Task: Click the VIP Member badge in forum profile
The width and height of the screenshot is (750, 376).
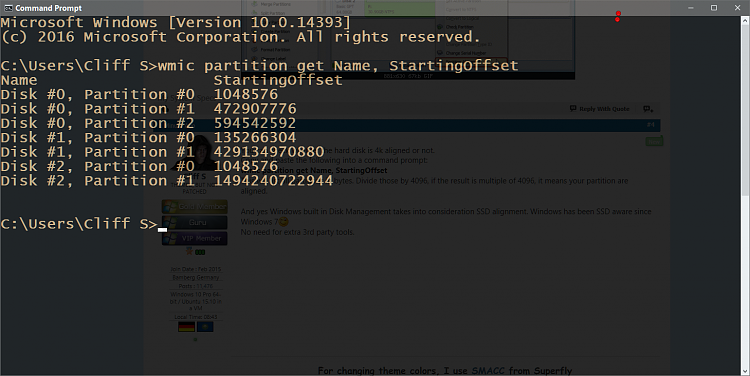Action: [x=195, y=238]
